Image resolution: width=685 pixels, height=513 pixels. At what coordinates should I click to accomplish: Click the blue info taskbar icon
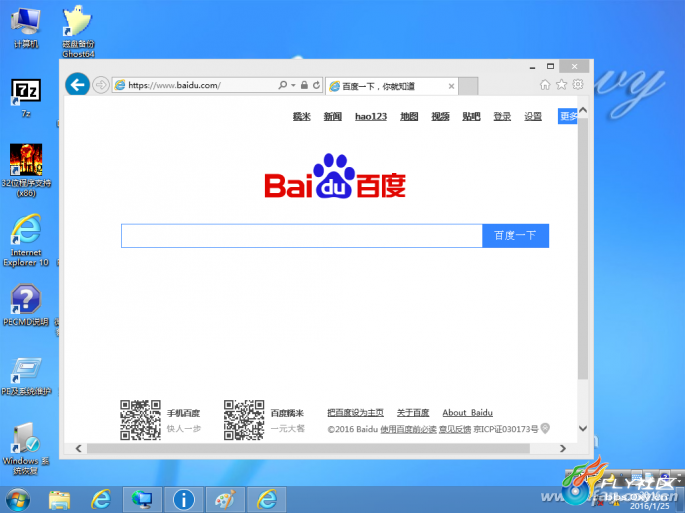(183, 499)
